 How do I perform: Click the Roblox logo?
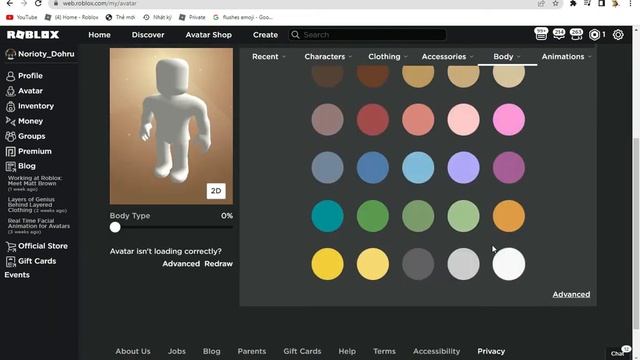click(x=33, y=35)
